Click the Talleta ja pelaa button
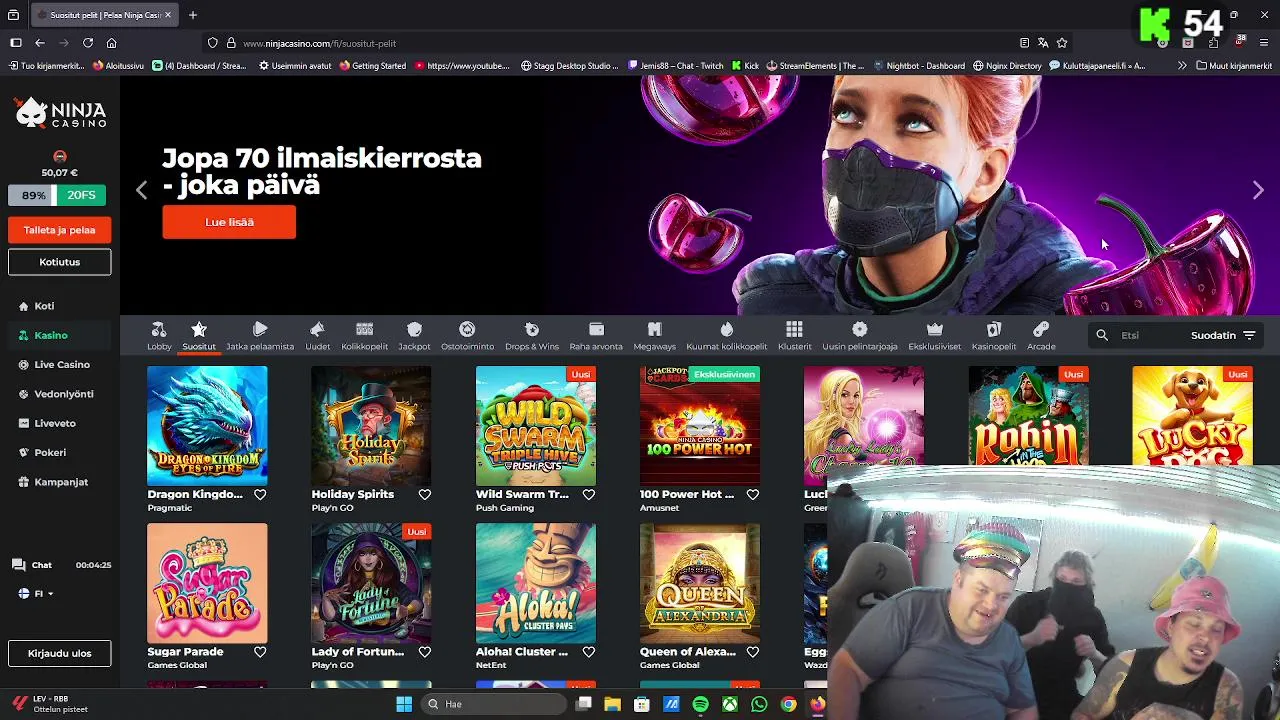This screenshot has height=720, width=1280. point(59,230)
